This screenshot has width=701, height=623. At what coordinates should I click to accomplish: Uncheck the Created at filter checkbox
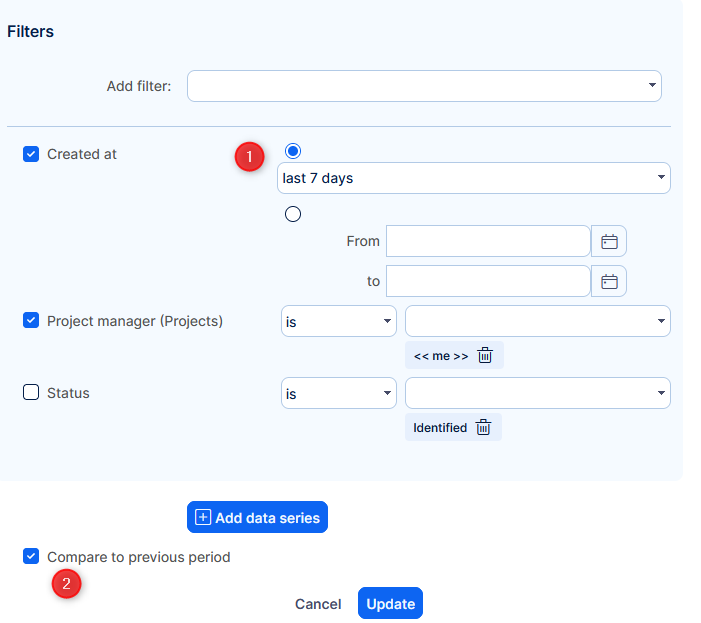(31, 154)
